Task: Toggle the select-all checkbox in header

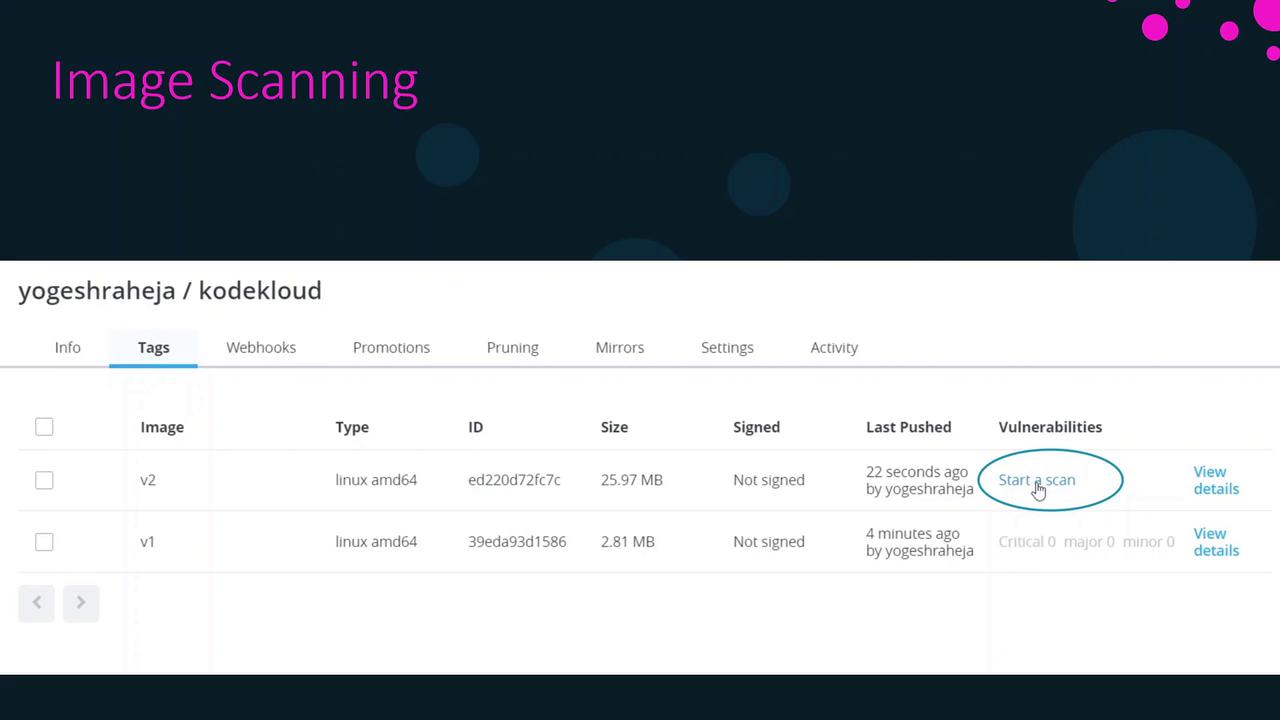Action: 44,427
